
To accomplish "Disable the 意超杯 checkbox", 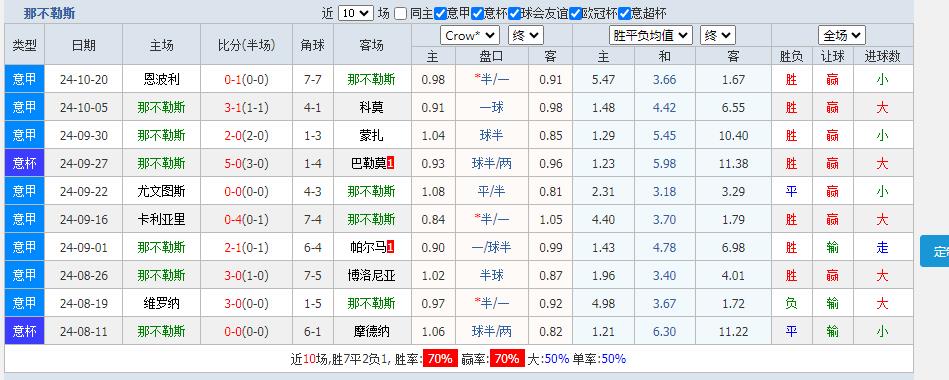I will point(624,13).
